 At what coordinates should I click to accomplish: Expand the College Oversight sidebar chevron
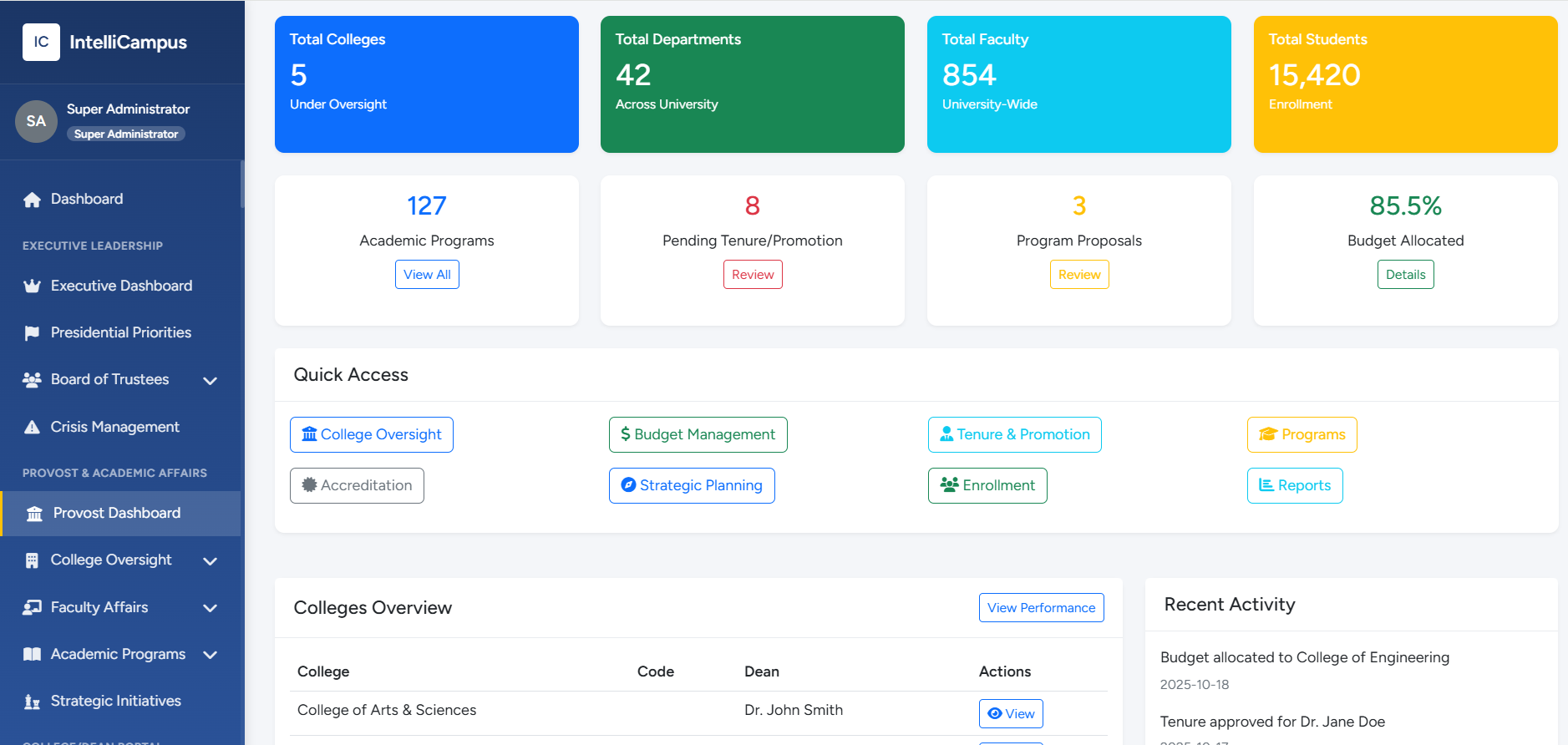pos(211,560)
